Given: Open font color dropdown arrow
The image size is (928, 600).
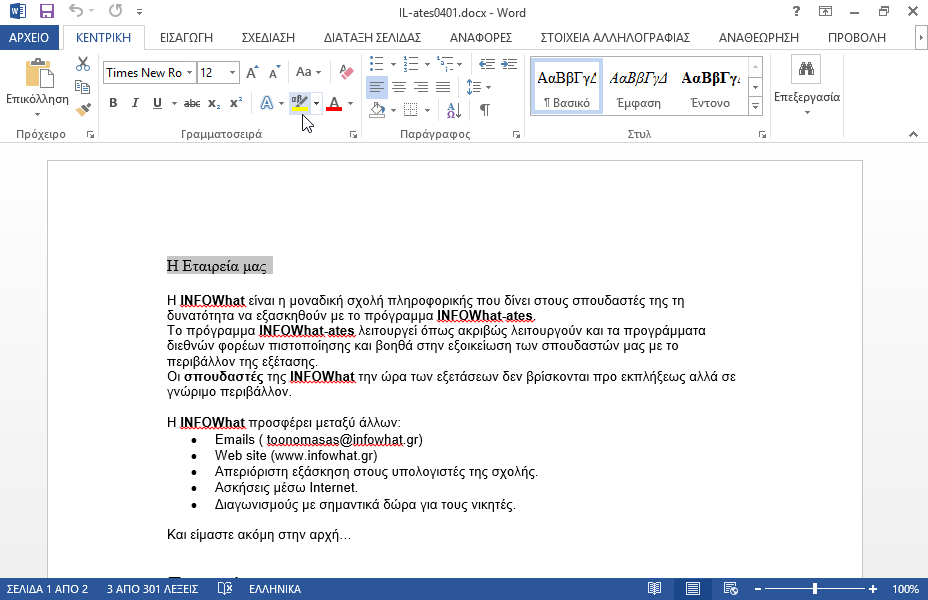Looking at the screenshot, I should [x=350, y=103].
